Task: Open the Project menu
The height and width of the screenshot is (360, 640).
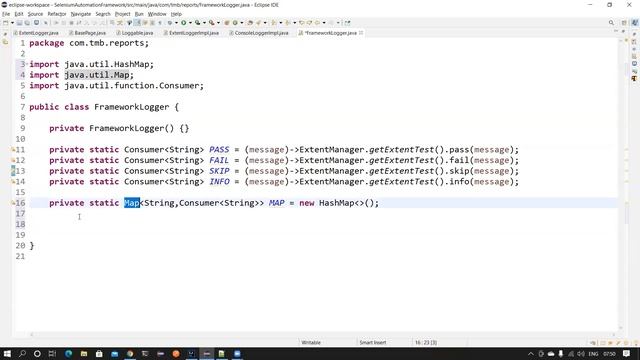Action: click(122, 14)
